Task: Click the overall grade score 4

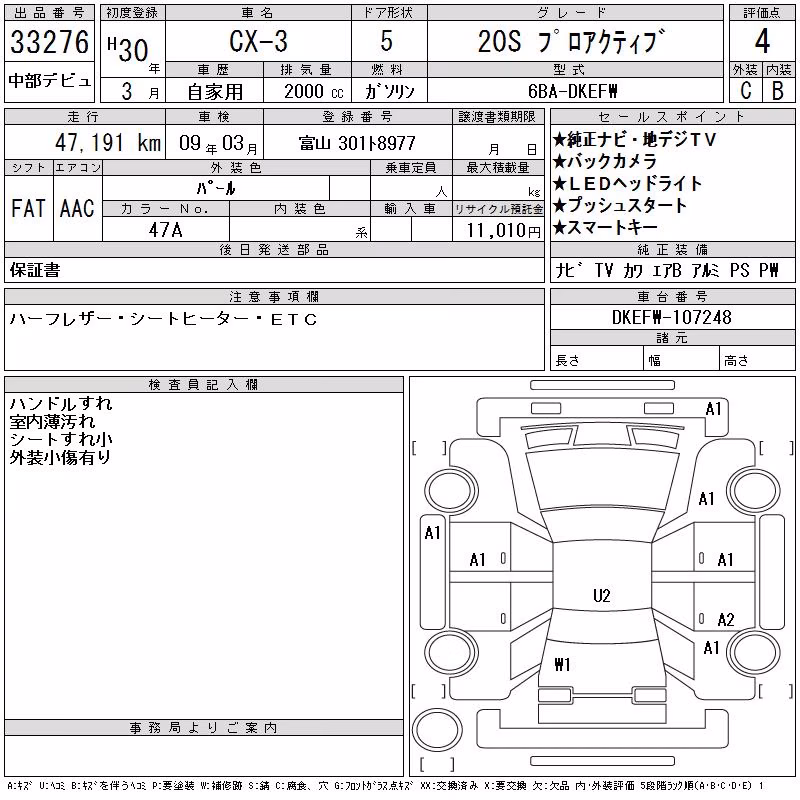Action: click(762, 41)
